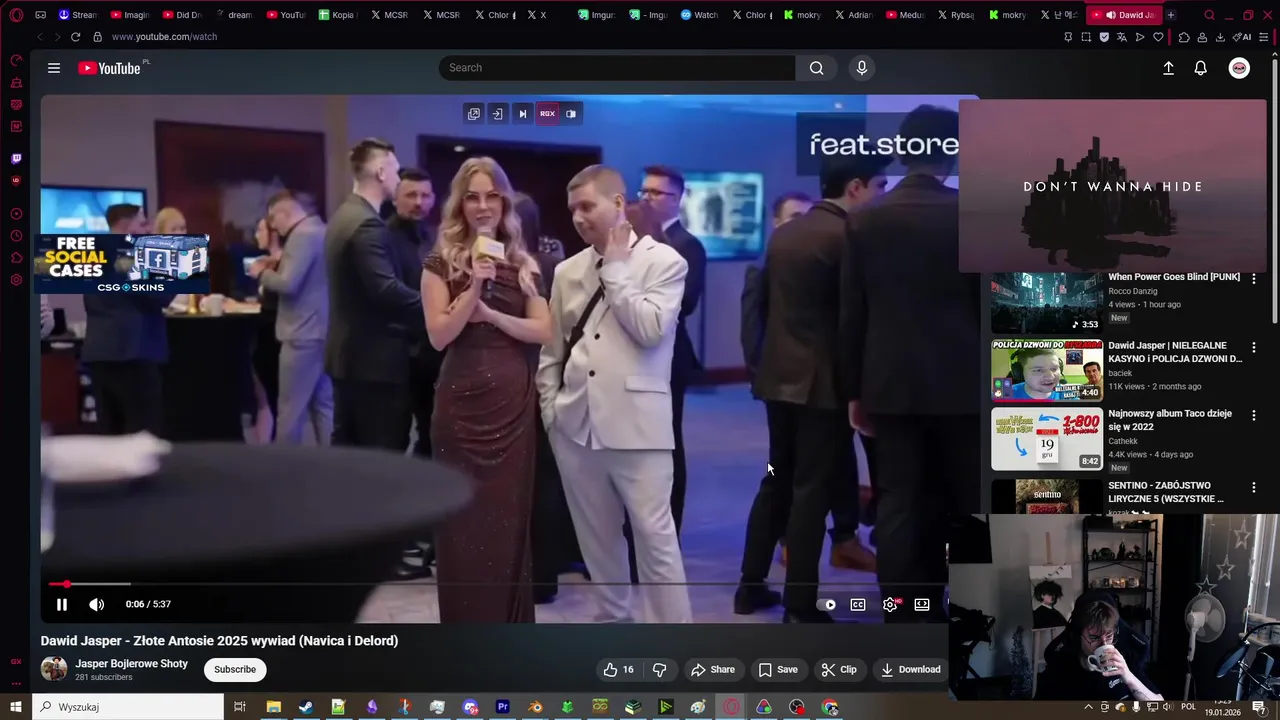Seek on the video progress bar
The height and width of the screenshot is (720, 1280).
click(x=497, y=584)
